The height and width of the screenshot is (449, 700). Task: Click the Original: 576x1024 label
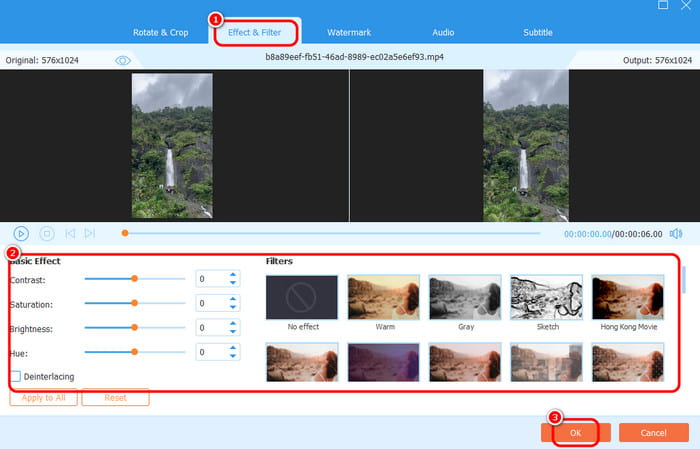click(42, 60)
